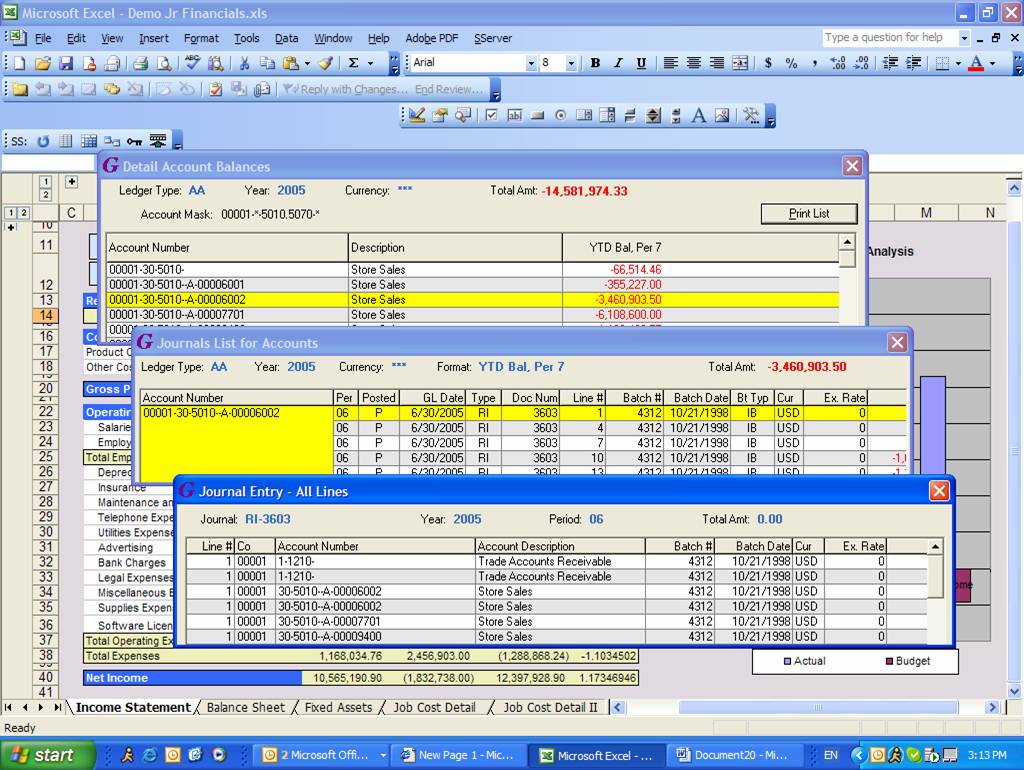
Task: Toggle Design Mode in Control Toolbox
Action: click(x=417, y=116)
